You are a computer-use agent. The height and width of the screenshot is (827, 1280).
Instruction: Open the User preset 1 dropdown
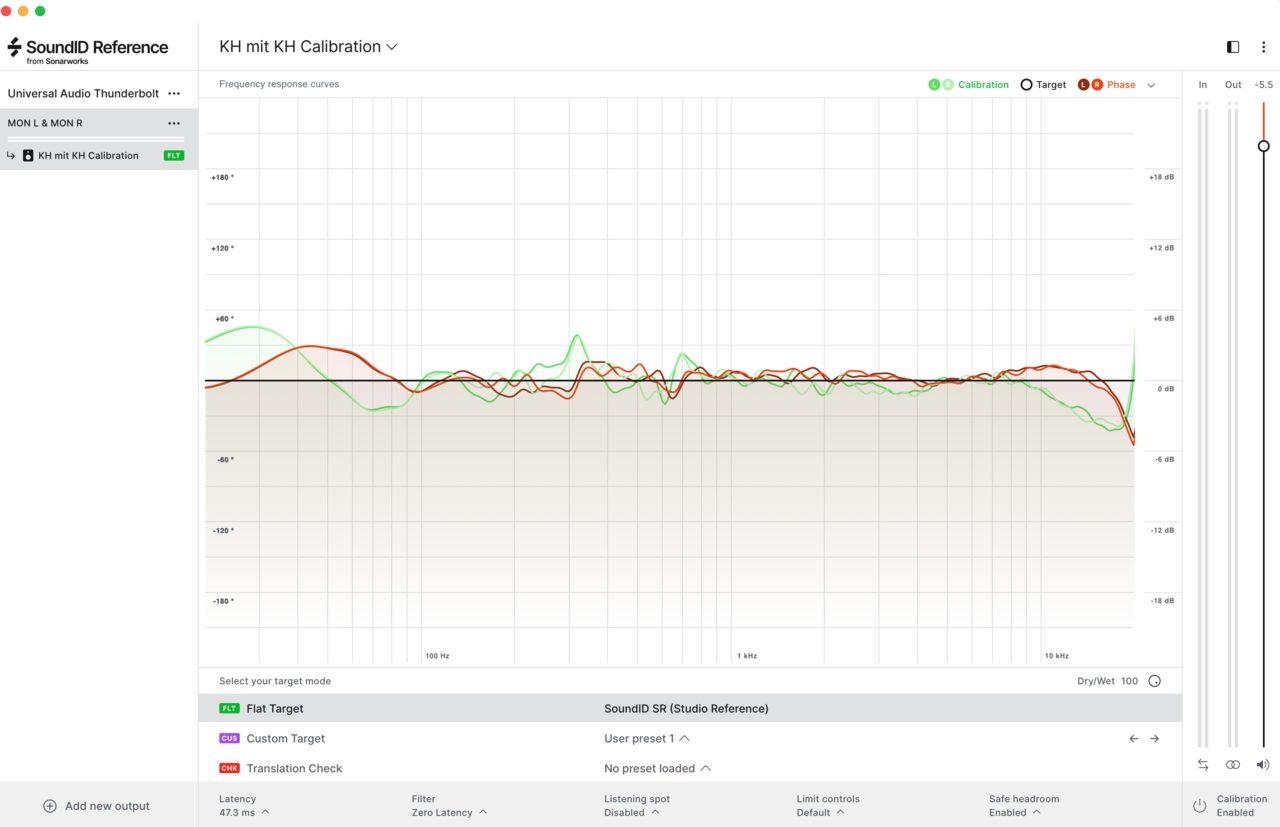(x=647, y=738)
